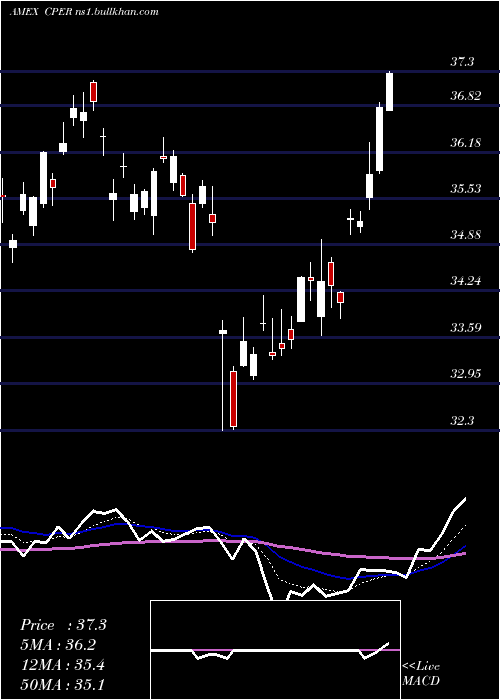The image size is (500, 700).
Task: Click the MACD inset chart box
Action: click(x=275, y=650)
